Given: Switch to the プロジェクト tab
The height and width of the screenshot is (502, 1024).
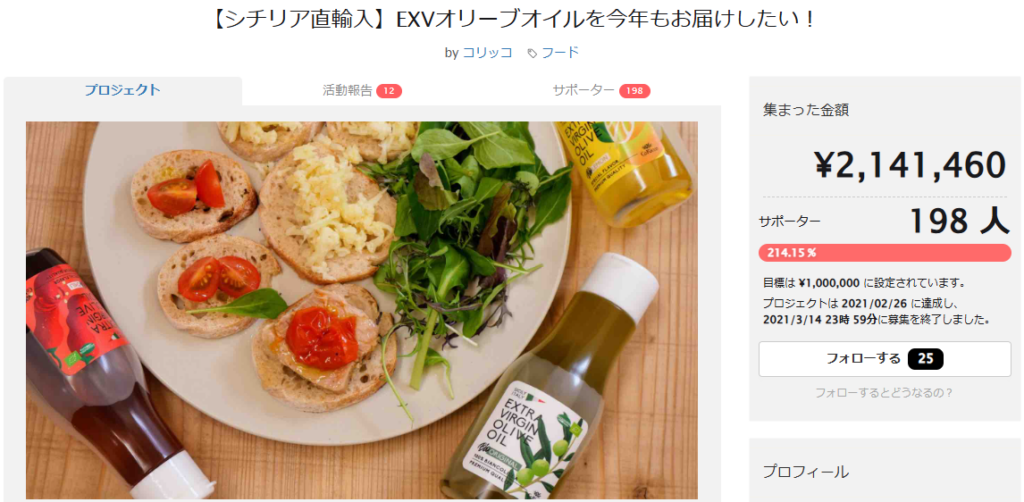Looking at the screenshot, I should pos(123,91).
